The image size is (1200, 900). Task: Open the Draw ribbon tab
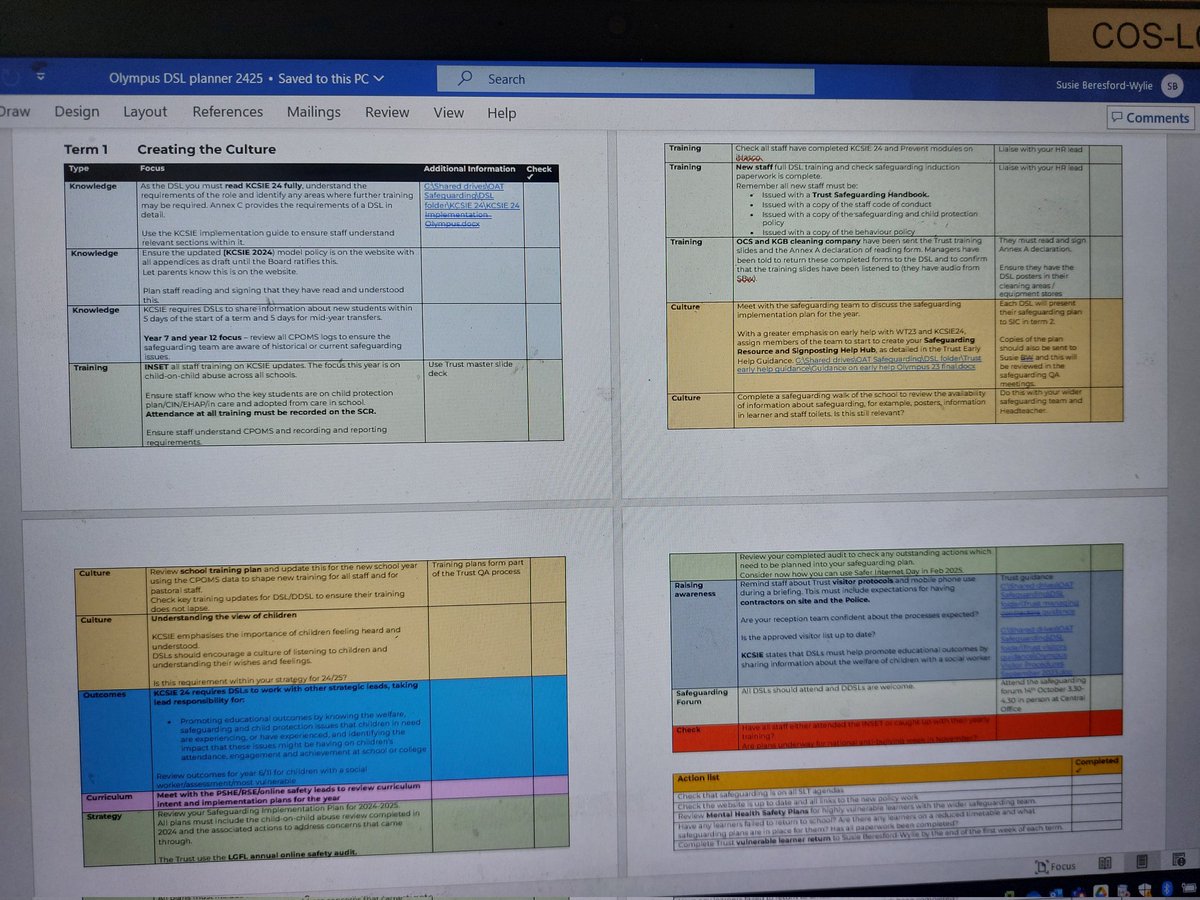[x=14, y=112]
